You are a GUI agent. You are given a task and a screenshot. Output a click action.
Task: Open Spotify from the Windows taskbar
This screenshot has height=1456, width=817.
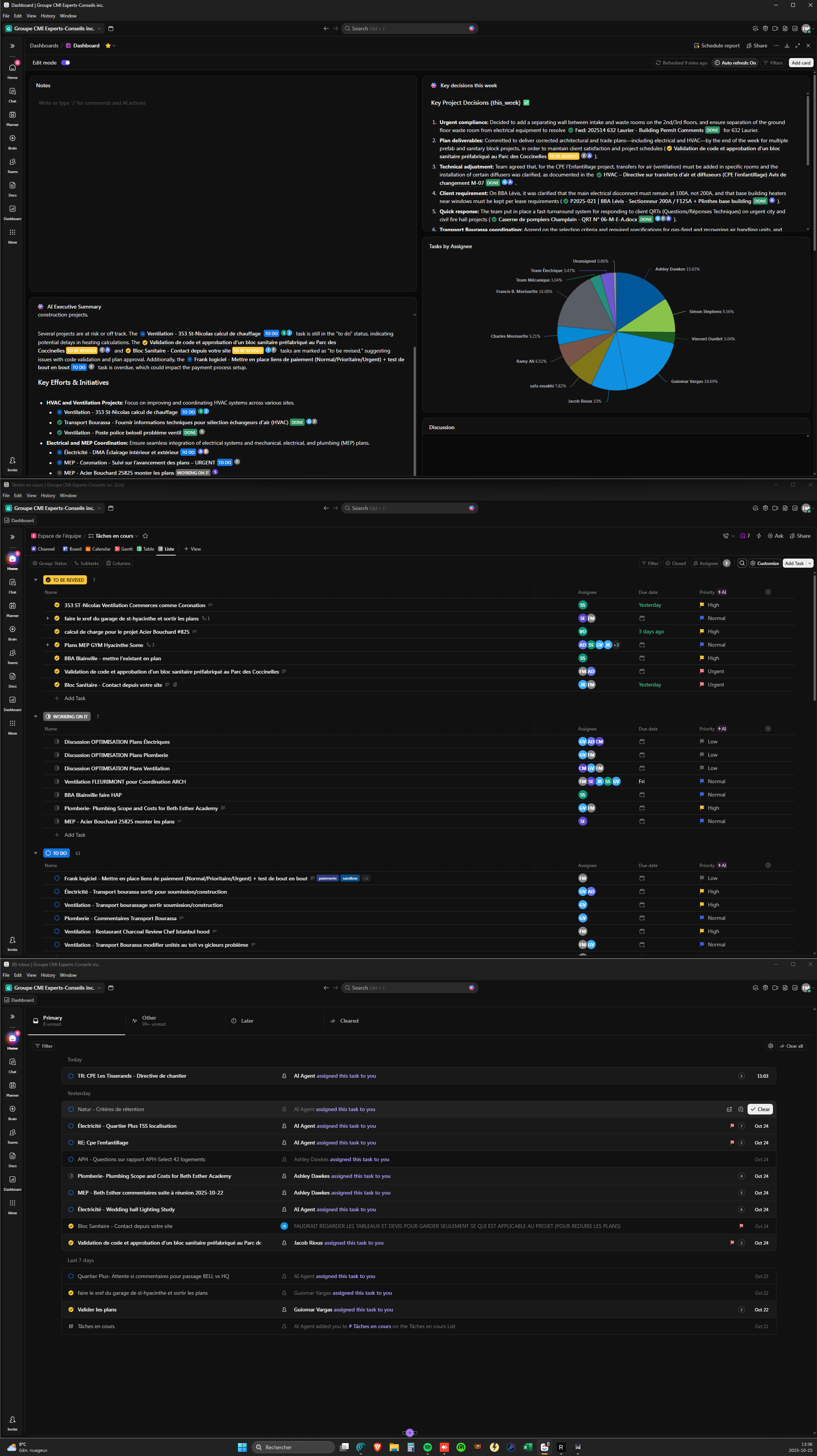[x=427, y=1448]
